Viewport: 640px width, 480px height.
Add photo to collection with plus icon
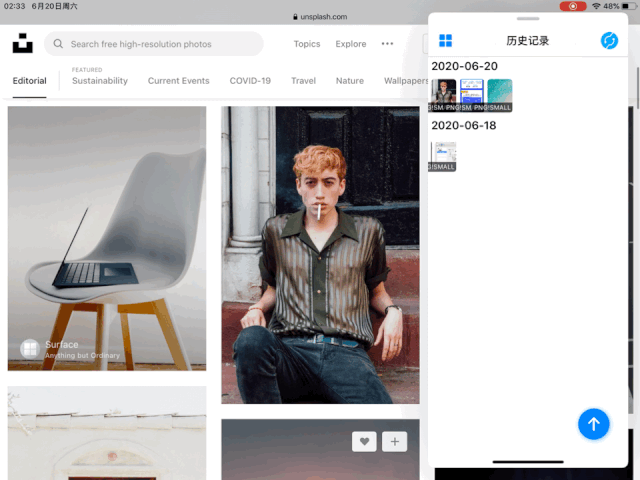(395, 441)
